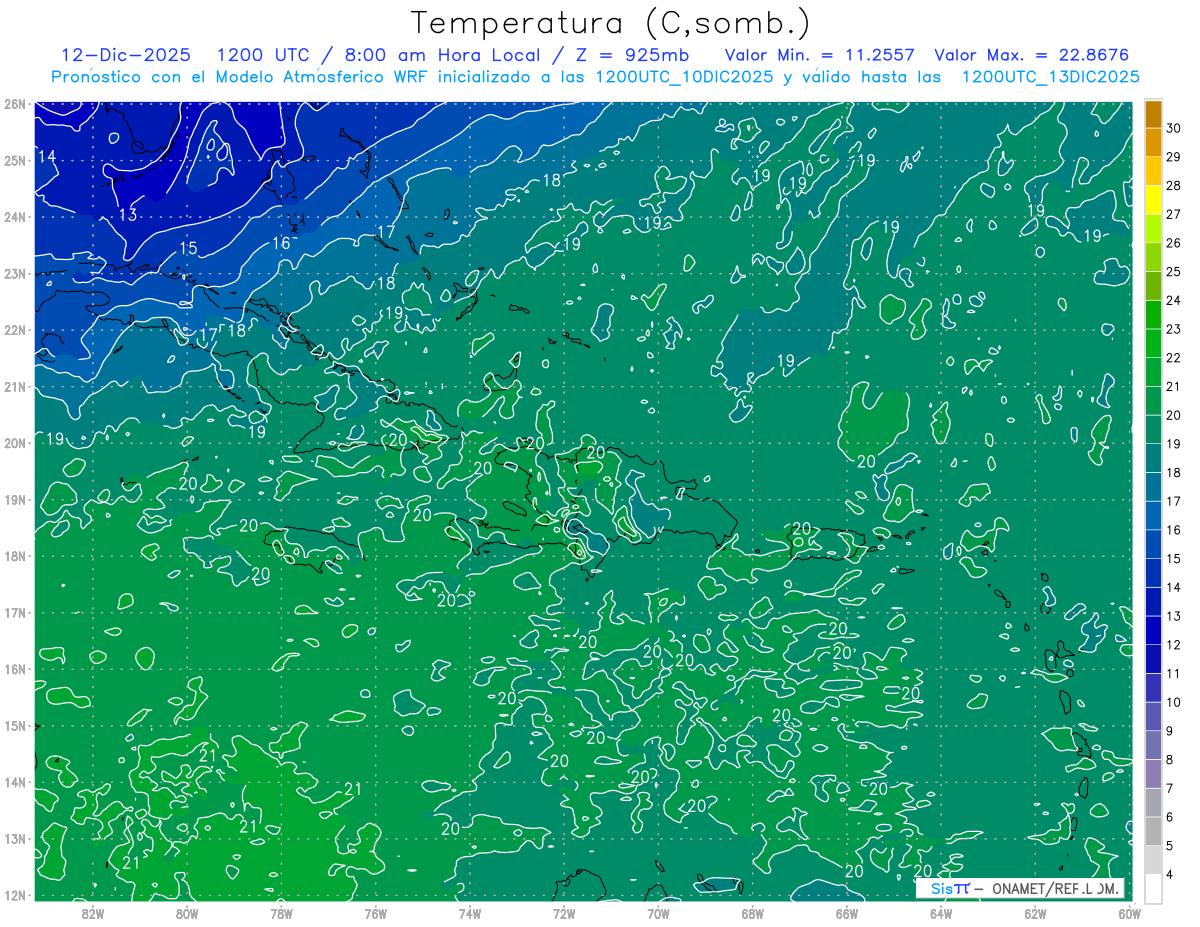Click the longitude axis label "74W"
Image resolution: width=1200 pixels, height=927 pixels.
469,912
